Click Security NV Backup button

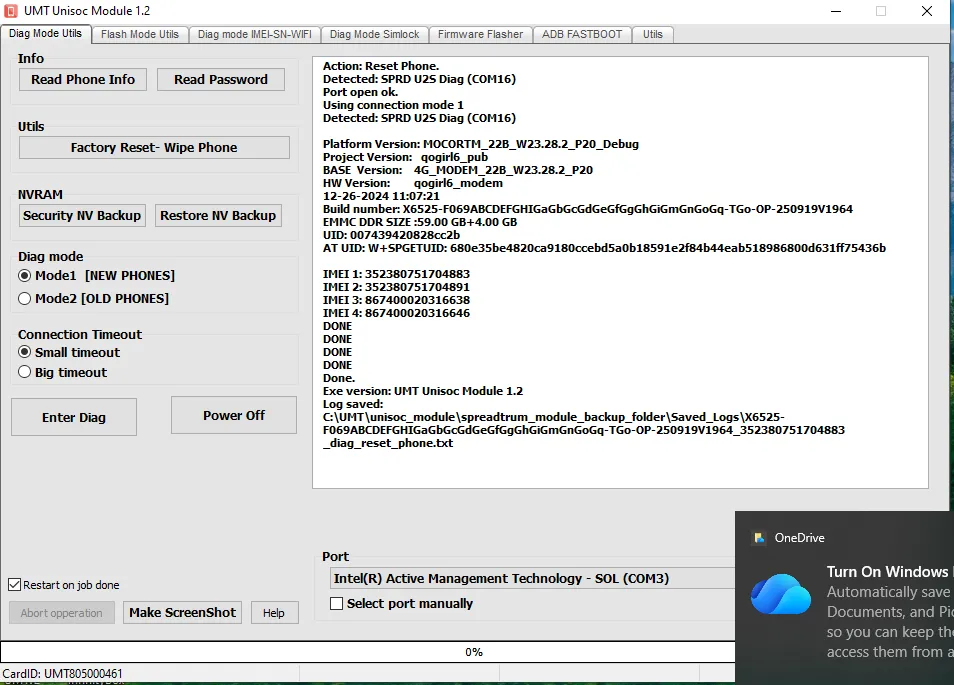[x=83, y=215]
